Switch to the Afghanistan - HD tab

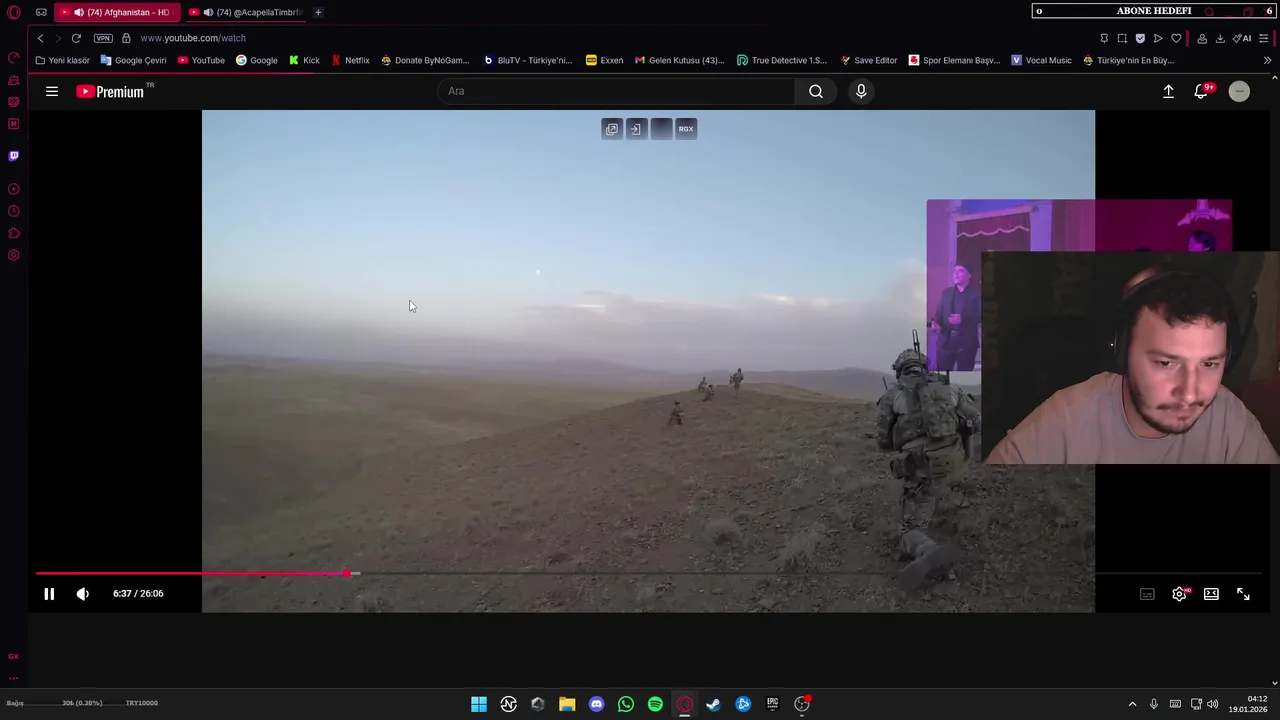click(x=117, y=12)
